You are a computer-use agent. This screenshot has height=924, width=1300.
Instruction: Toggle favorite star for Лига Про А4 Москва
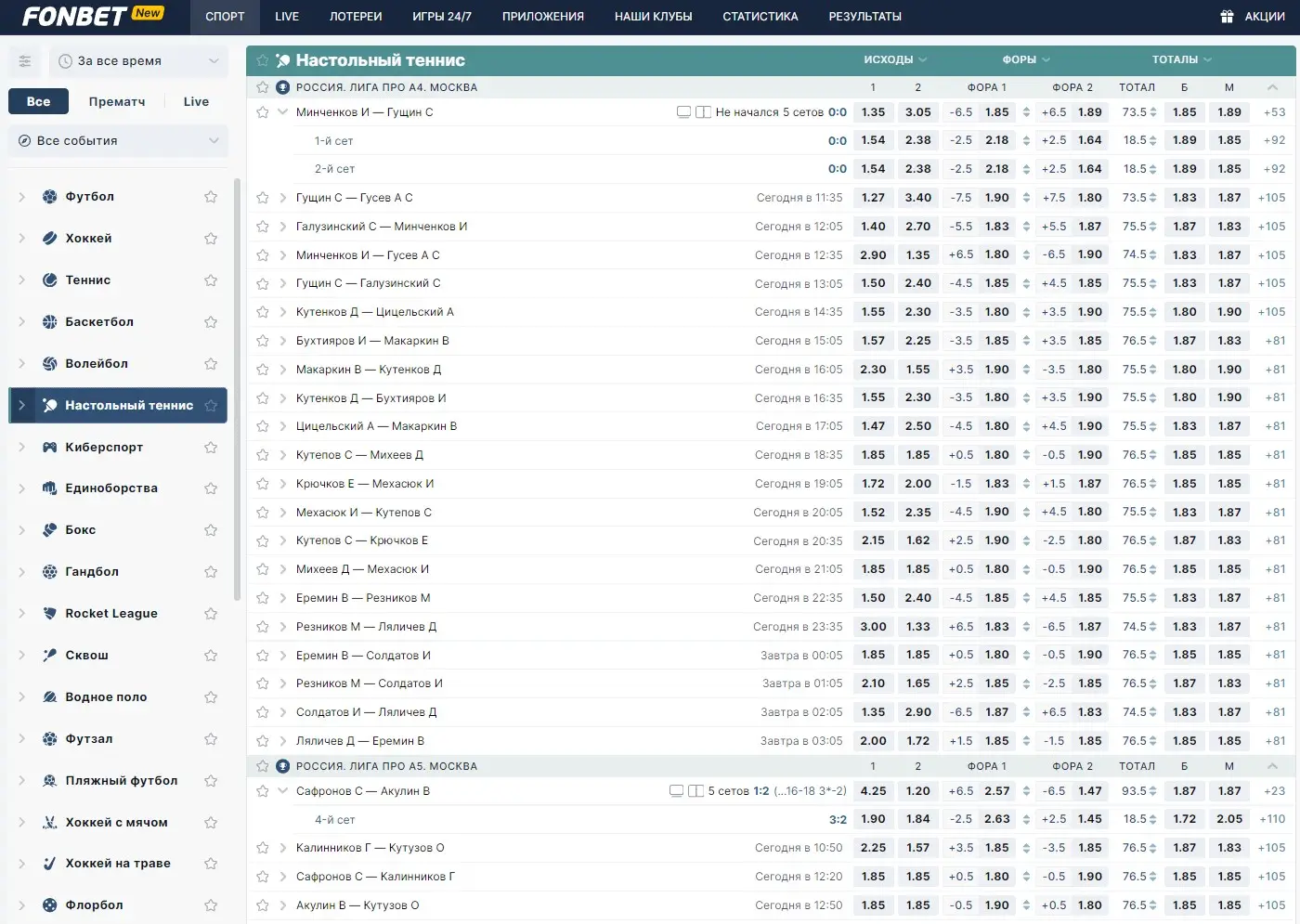coord(263,87)
